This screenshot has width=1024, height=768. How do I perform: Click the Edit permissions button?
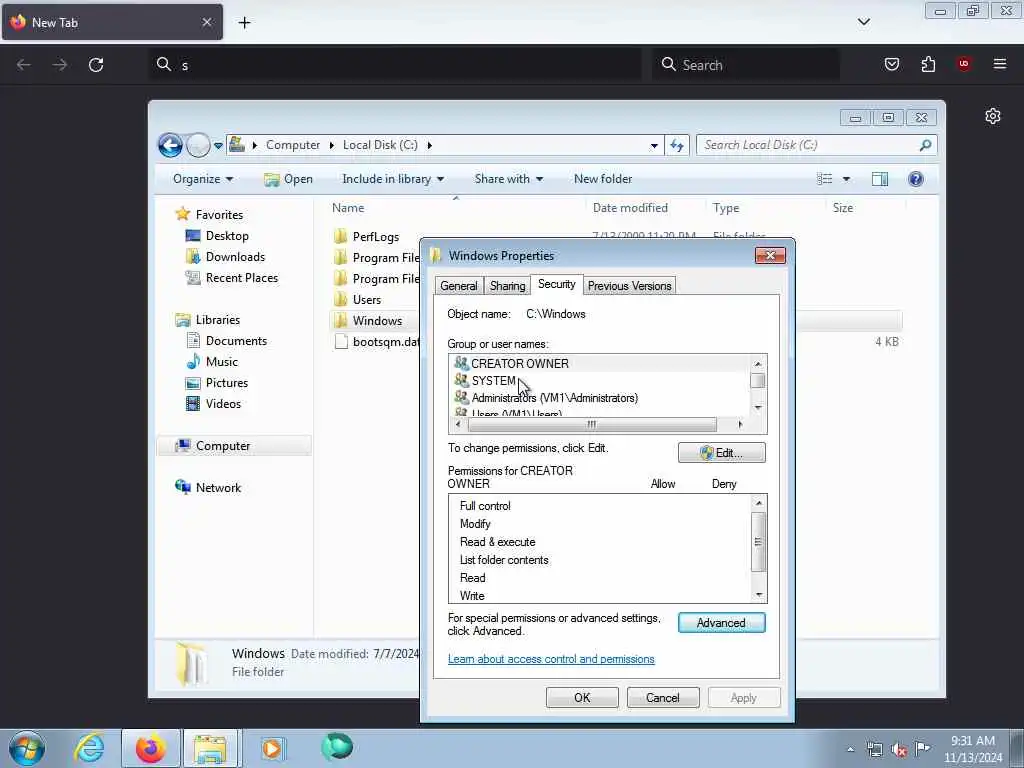pos(722,453)
